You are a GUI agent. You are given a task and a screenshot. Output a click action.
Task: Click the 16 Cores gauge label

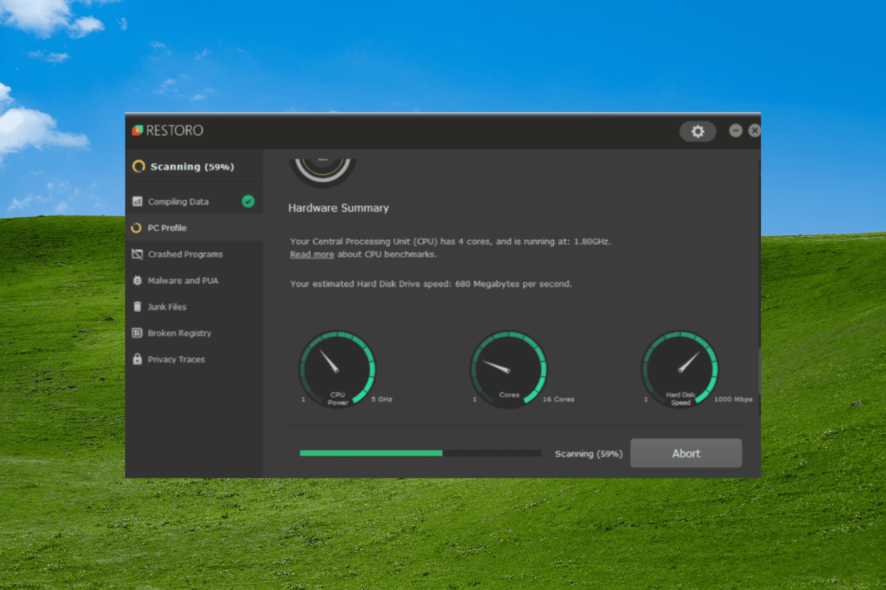pos(558,399)
